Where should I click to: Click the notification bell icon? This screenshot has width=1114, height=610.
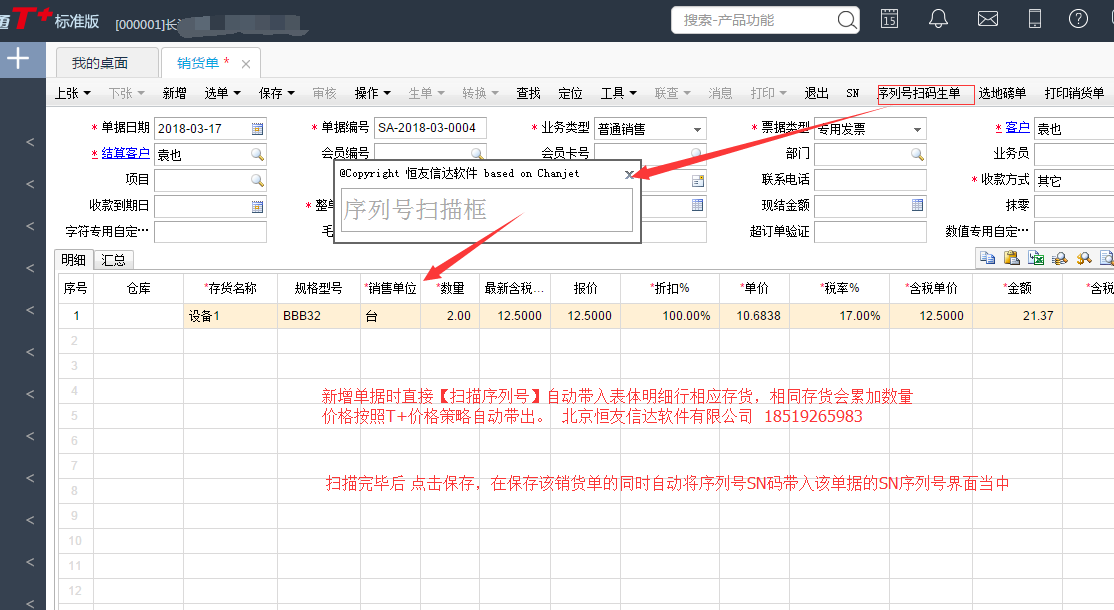pos(938,18)
